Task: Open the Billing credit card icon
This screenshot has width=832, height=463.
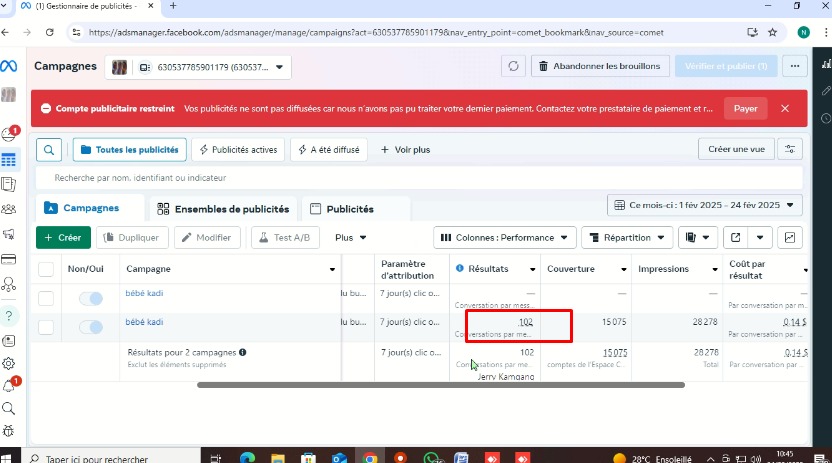Action: (x=8, y=259)
